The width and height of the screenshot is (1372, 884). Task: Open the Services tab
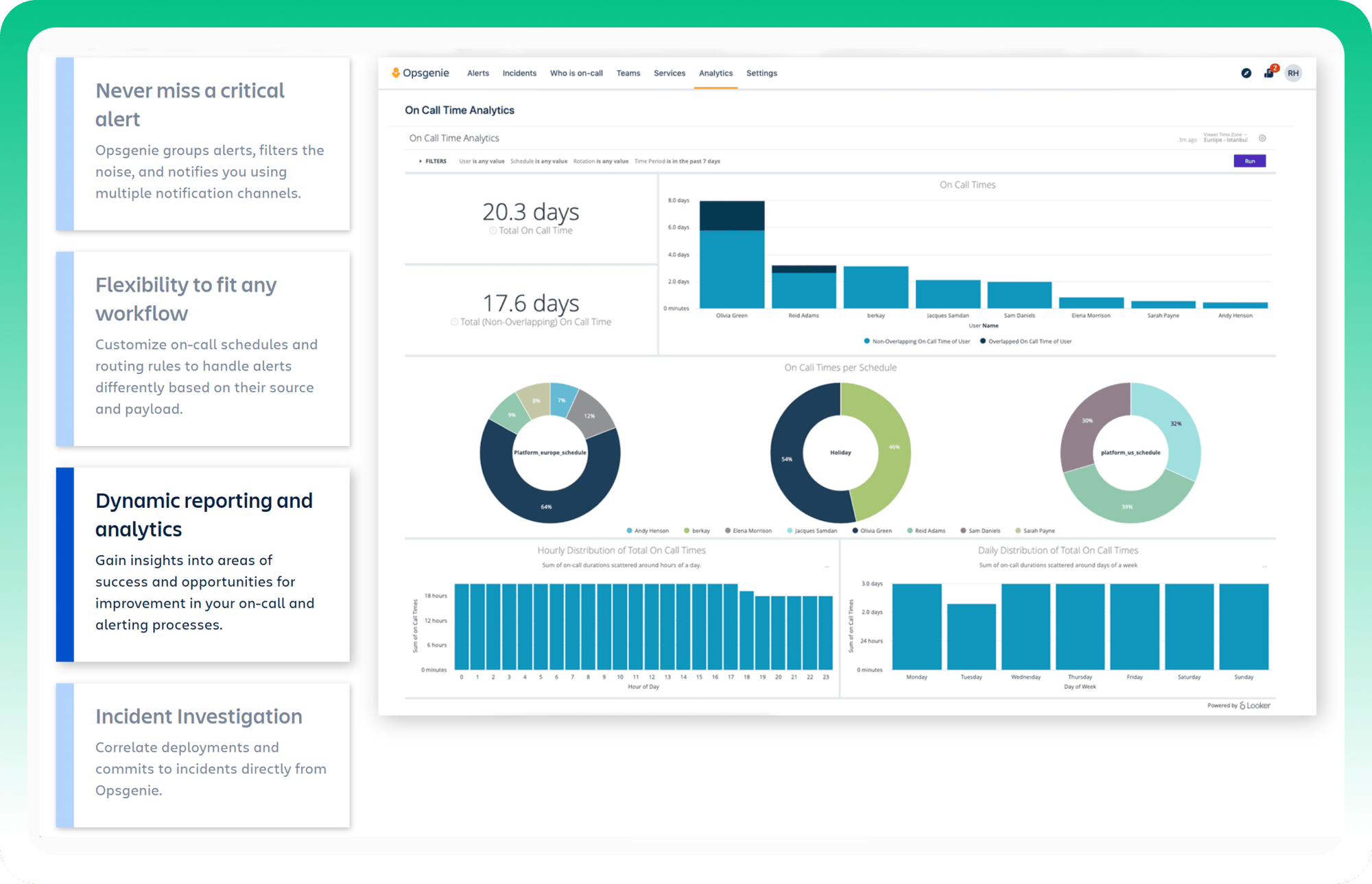click(670, 73)
